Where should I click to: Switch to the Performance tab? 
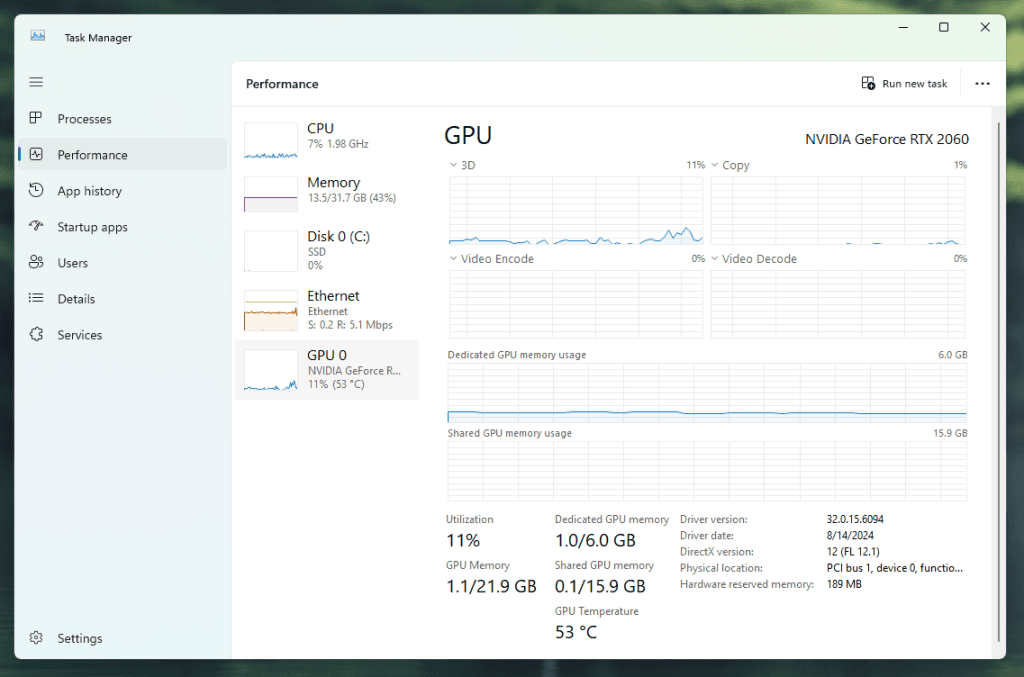[92, 155]
